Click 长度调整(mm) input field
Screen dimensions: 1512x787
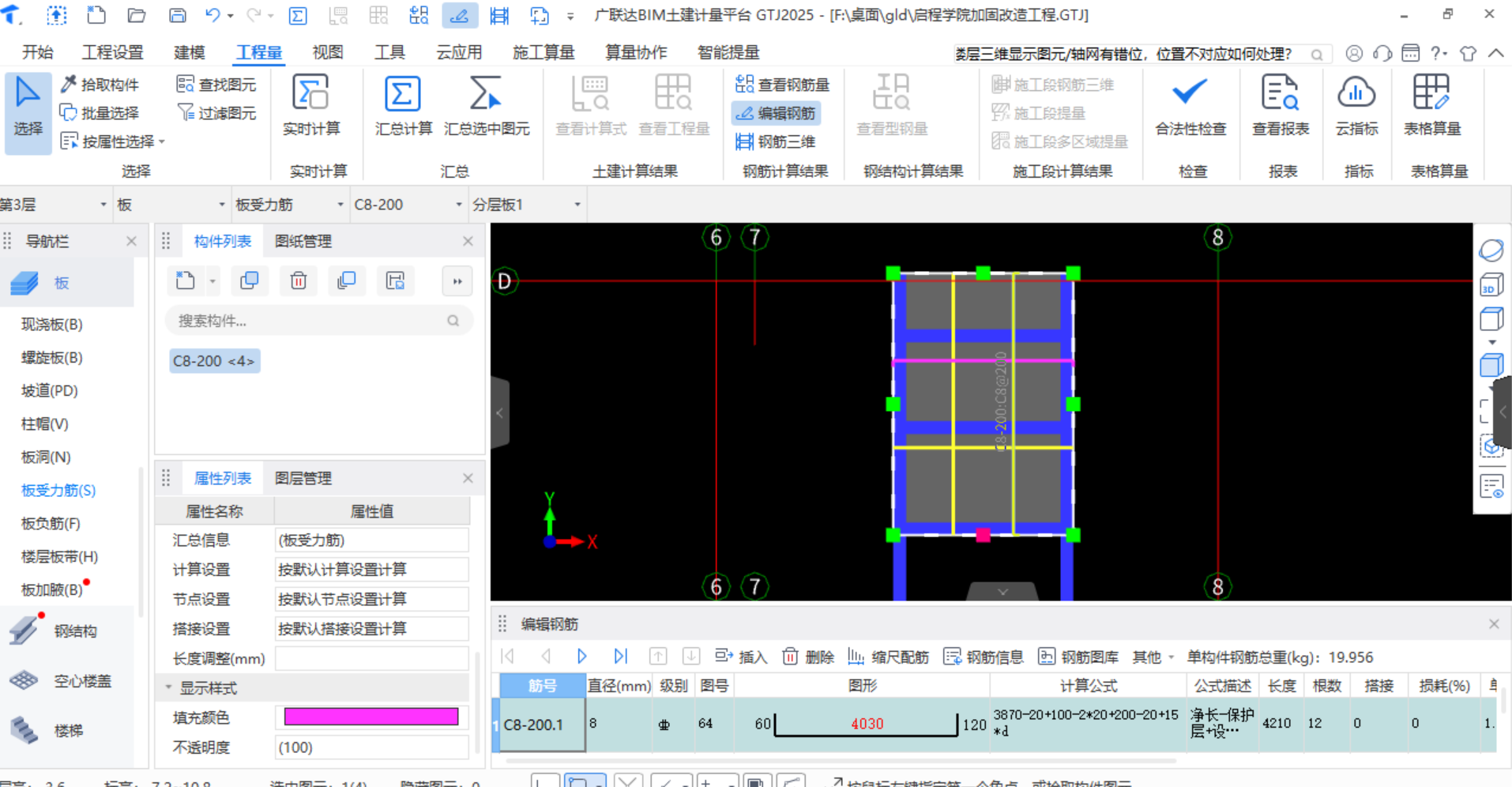click(371, 658)
